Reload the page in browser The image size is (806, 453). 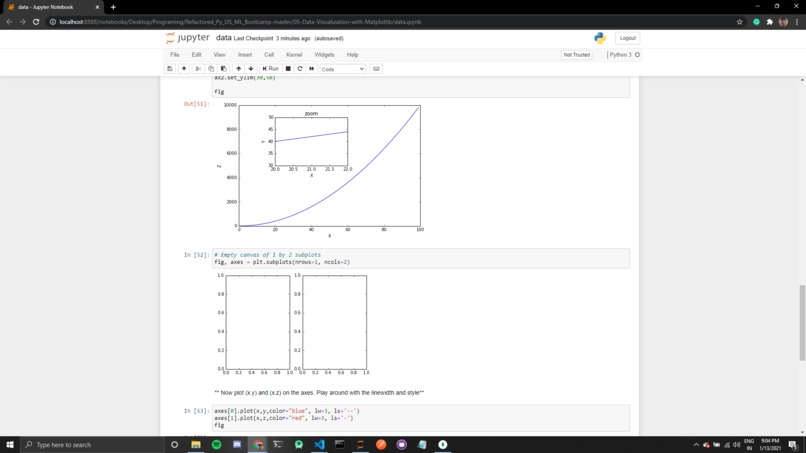(36, 22)
